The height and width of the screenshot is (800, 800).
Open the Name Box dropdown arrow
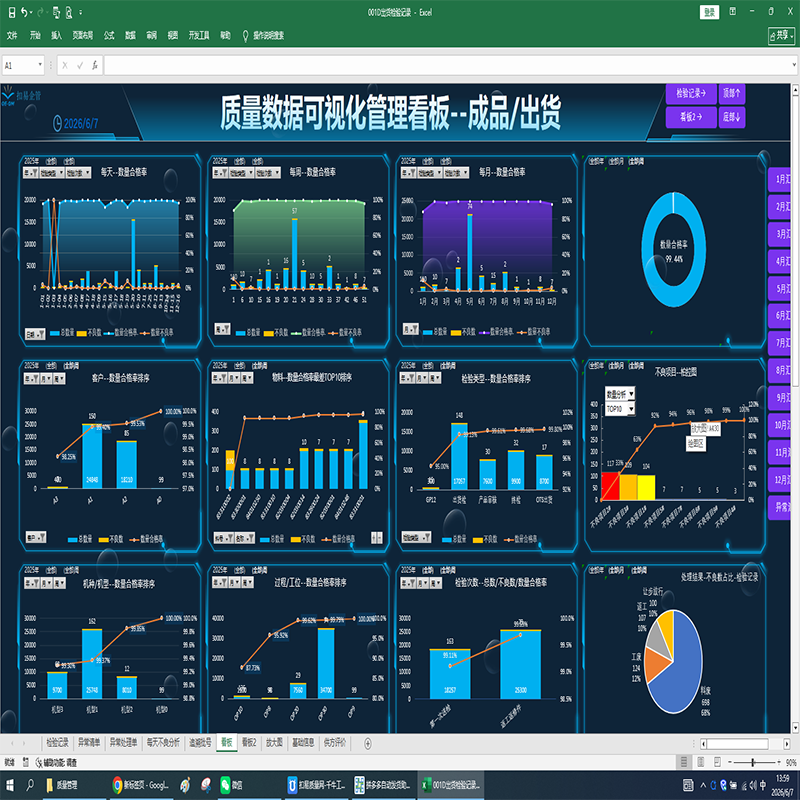40,65
